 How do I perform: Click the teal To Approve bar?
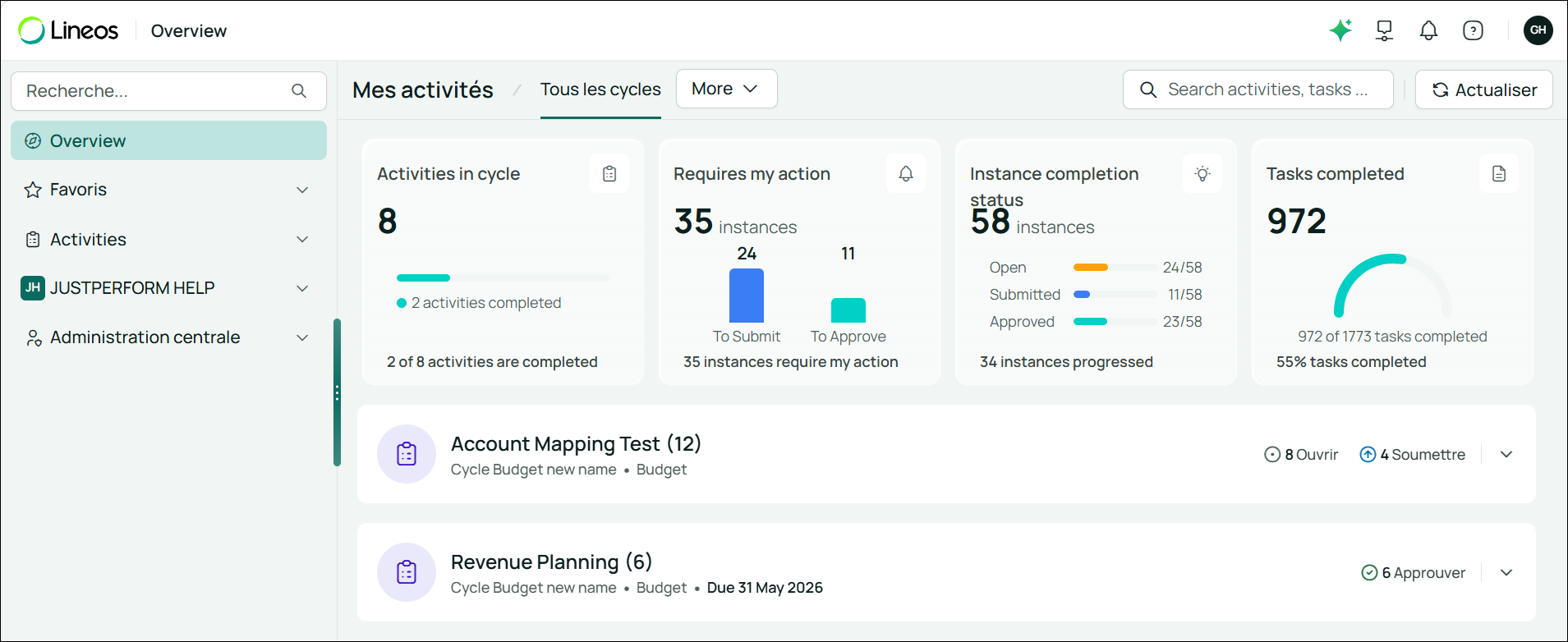tap(848, 310)
